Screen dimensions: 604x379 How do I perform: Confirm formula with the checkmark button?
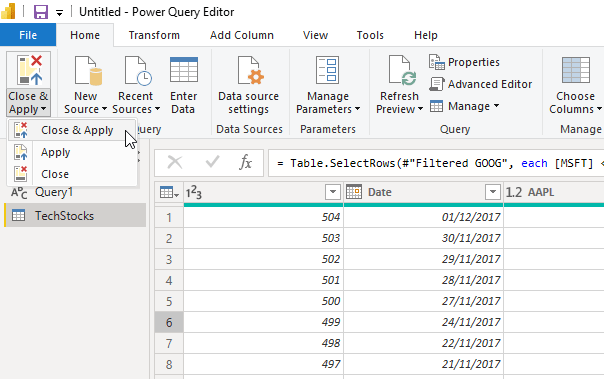click(x=212, y=162)
